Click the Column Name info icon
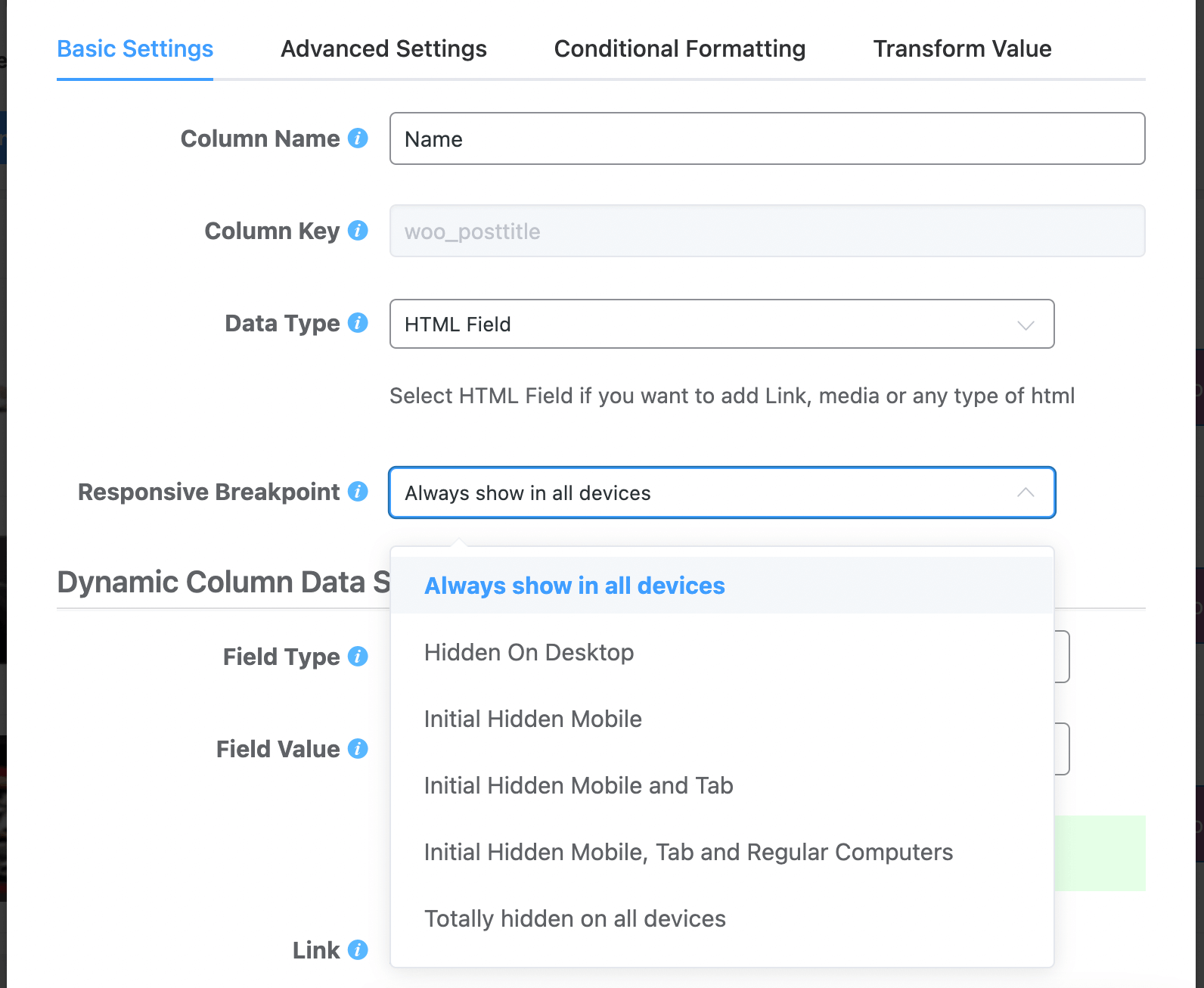This screenshot has height=988, width=1204. [359, 138]
